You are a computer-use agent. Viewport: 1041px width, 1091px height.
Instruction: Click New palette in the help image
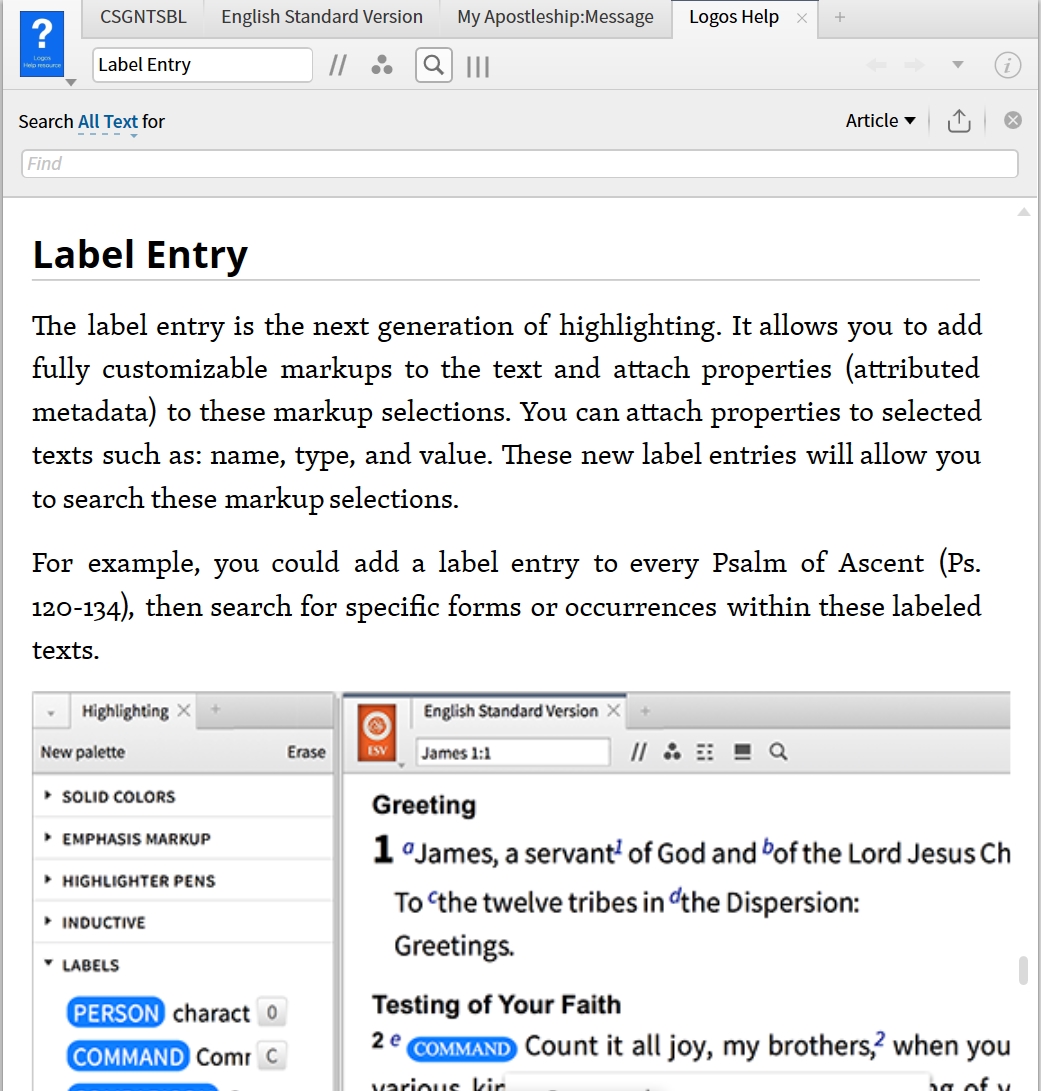(83, 752)
